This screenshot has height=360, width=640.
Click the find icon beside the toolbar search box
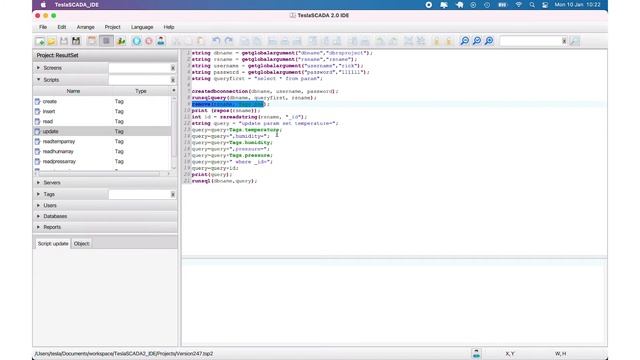coord(575,41)
